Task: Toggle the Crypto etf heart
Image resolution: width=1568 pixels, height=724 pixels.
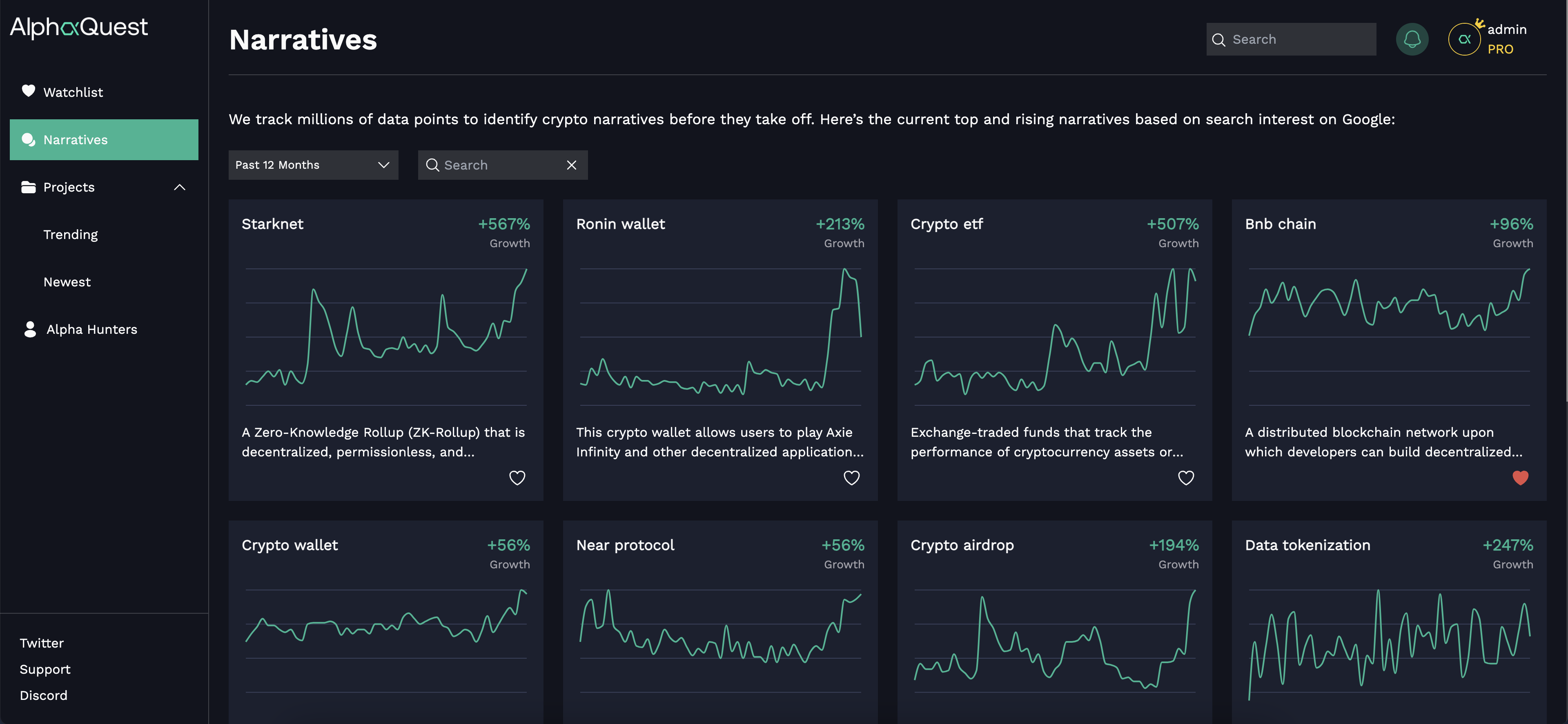Action: (x=1186, y=478)
